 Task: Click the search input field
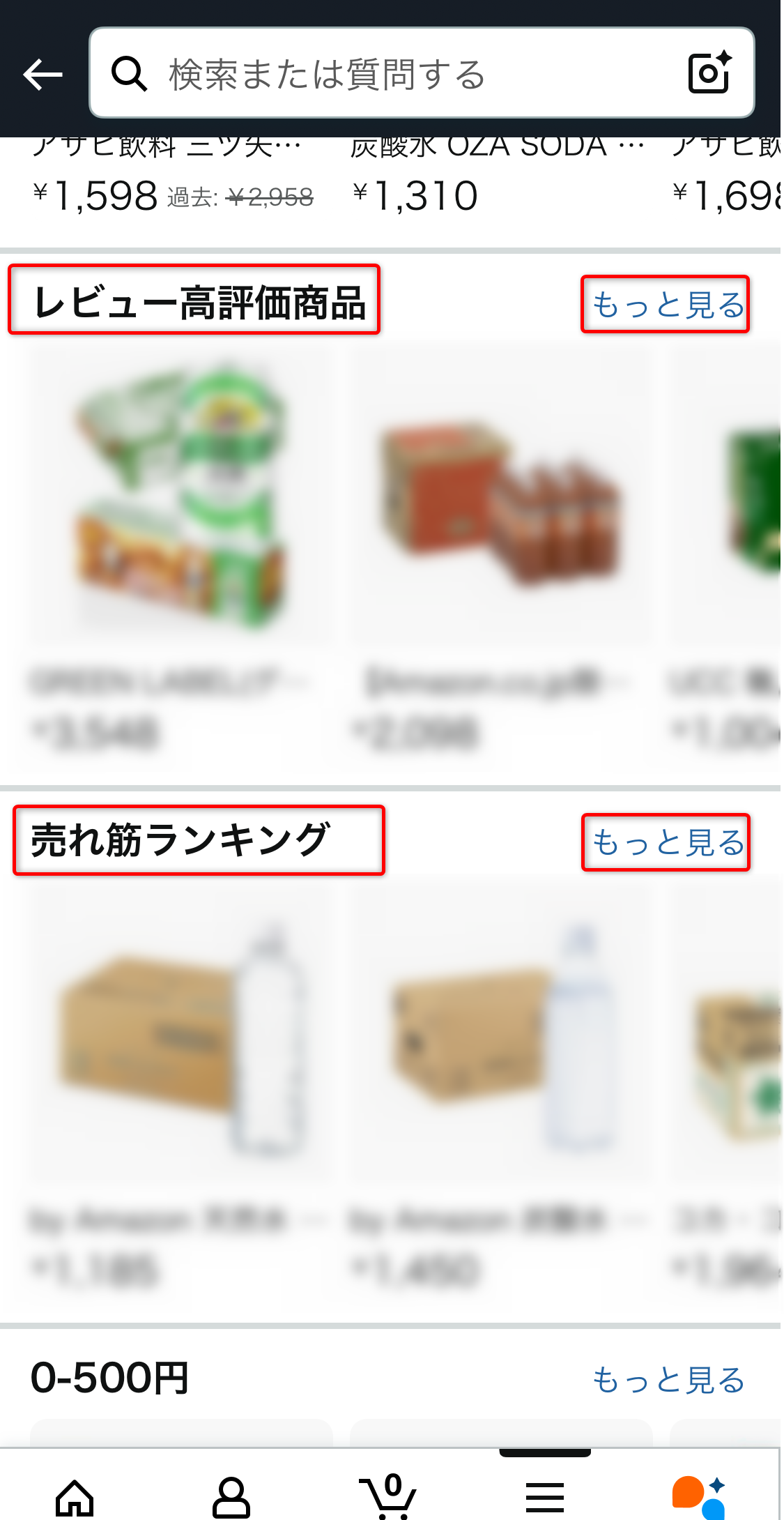coord(422,73)
